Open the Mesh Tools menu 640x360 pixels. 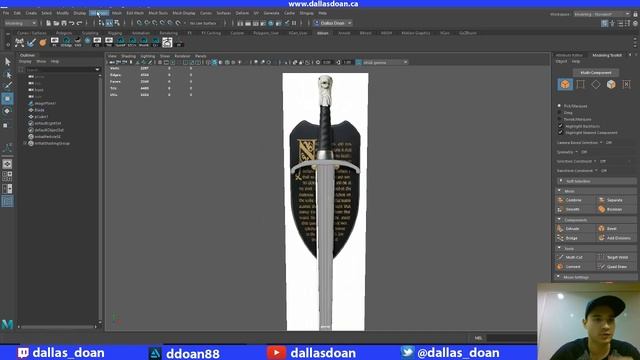pos(158,13)
